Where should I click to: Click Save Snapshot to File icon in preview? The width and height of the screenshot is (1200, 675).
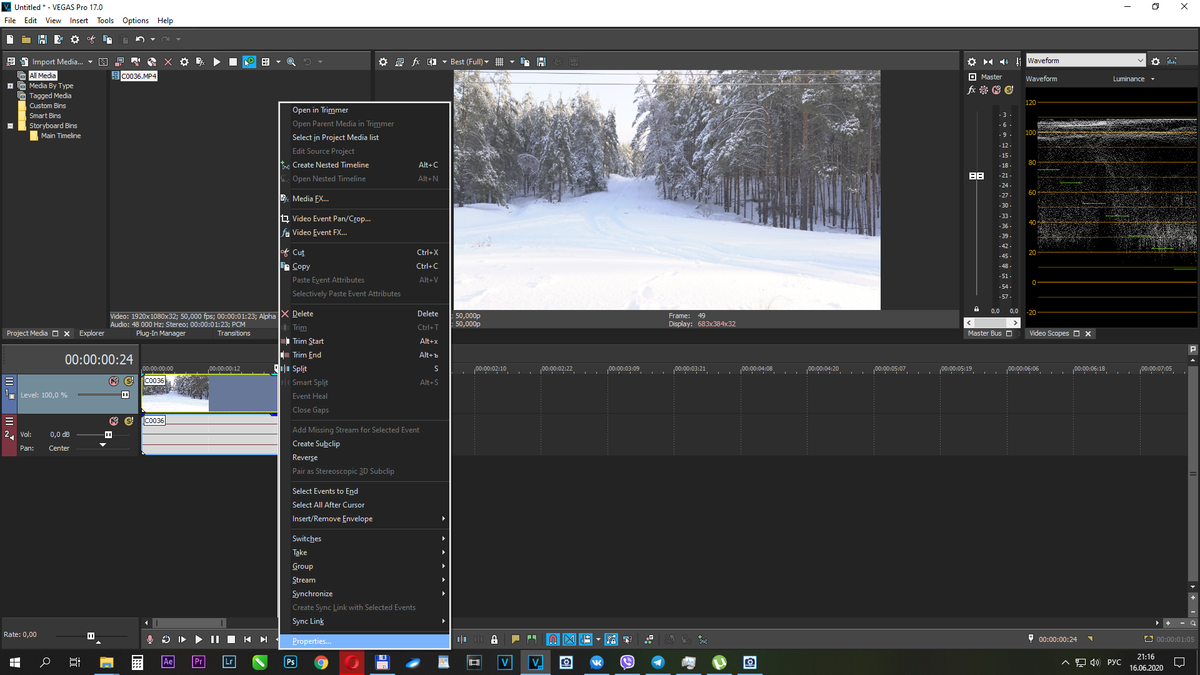(x=542, y=62)
